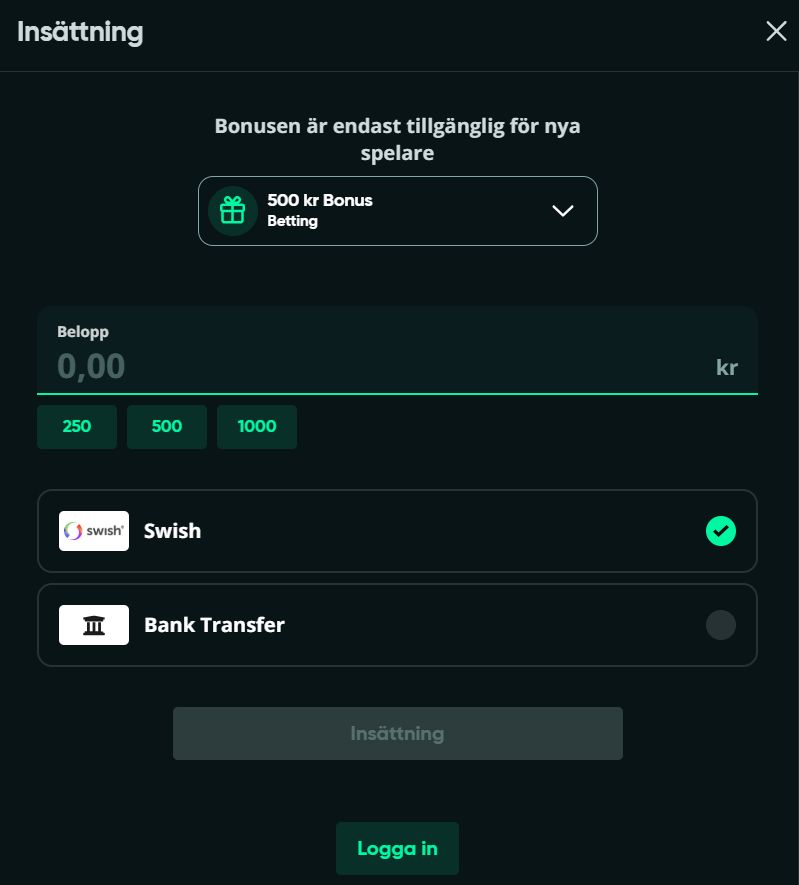Click the bank building icon
The image size is (799, 885).
(94, 625)
